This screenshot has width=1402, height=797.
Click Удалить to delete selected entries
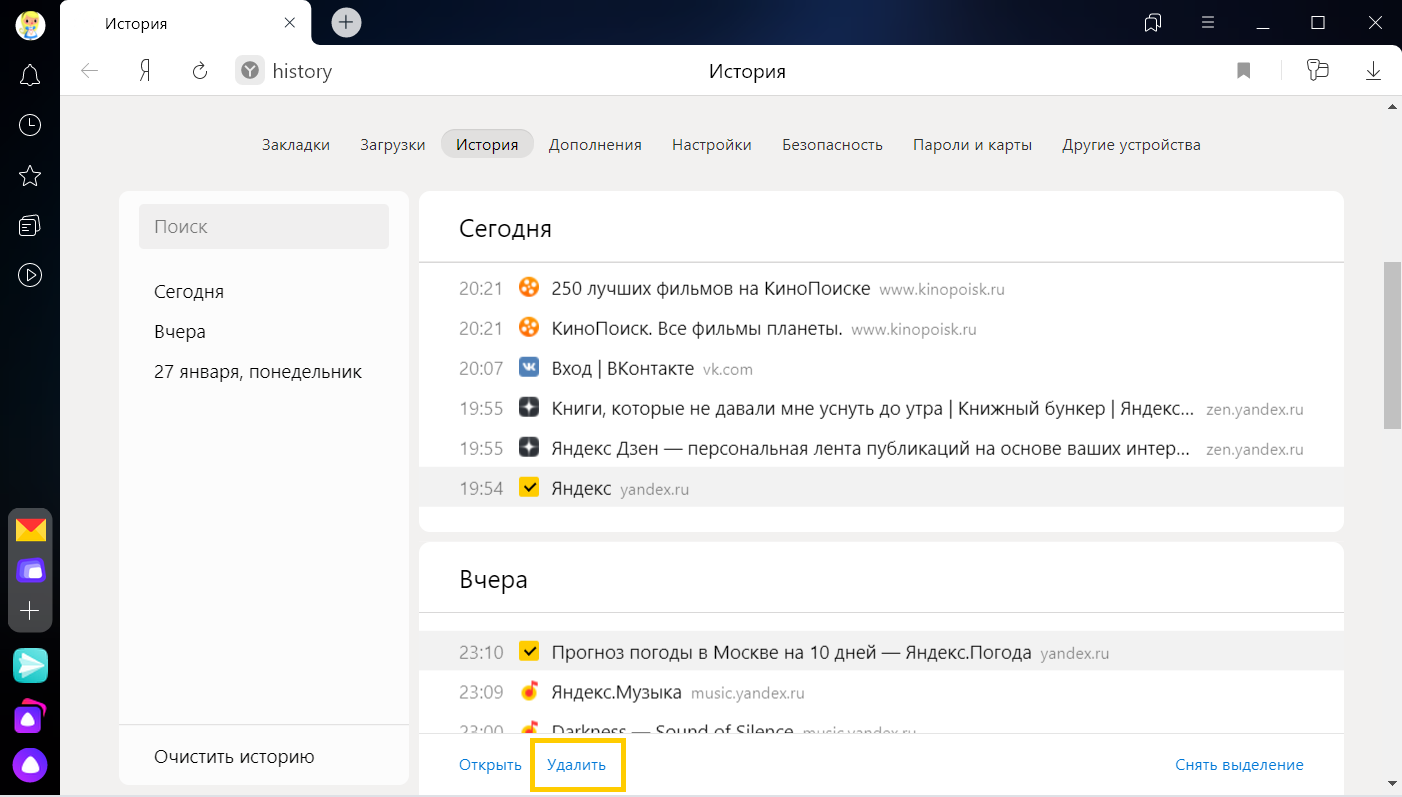click(576, 765)
